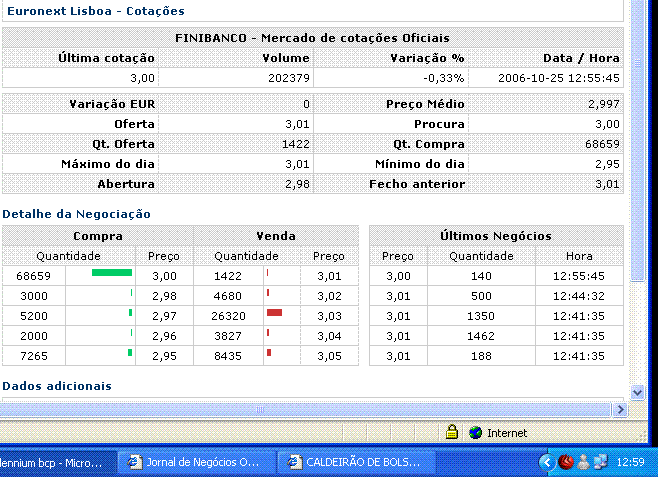This screenshot has height=480, width=662.
Task: Click the green buy bar for 68659
Action: click(112, 273)
